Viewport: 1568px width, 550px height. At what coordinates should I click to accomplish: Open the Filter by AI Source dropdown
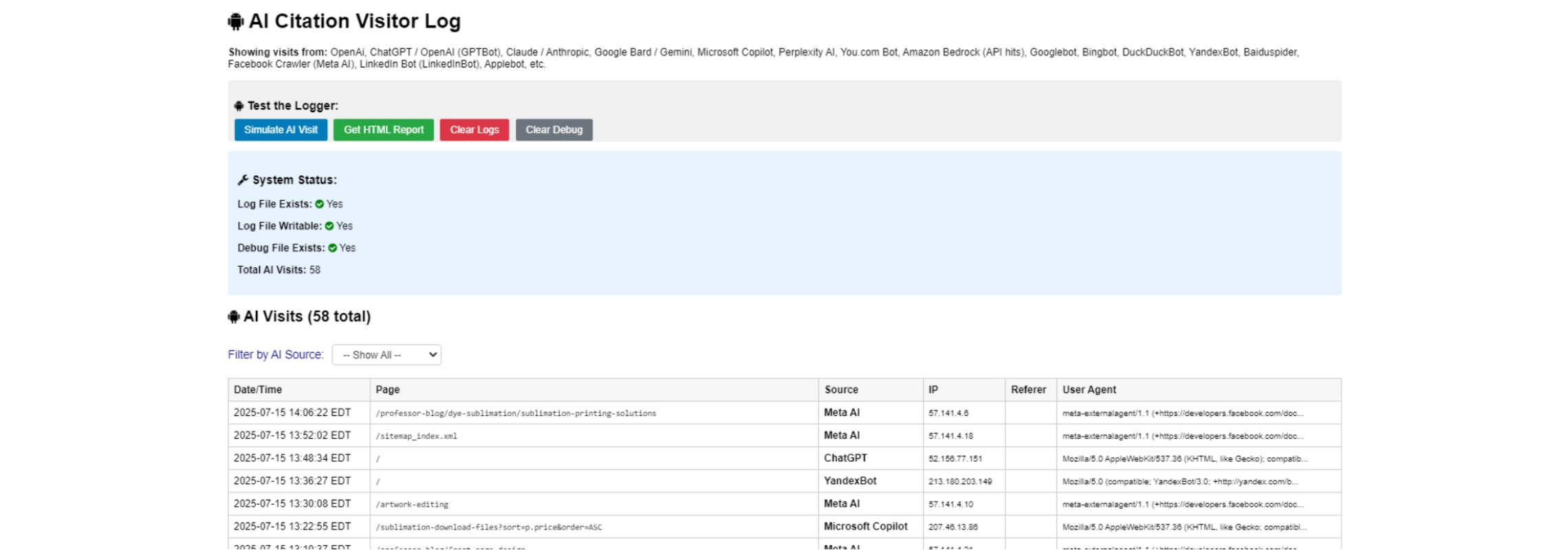(386, 355)
